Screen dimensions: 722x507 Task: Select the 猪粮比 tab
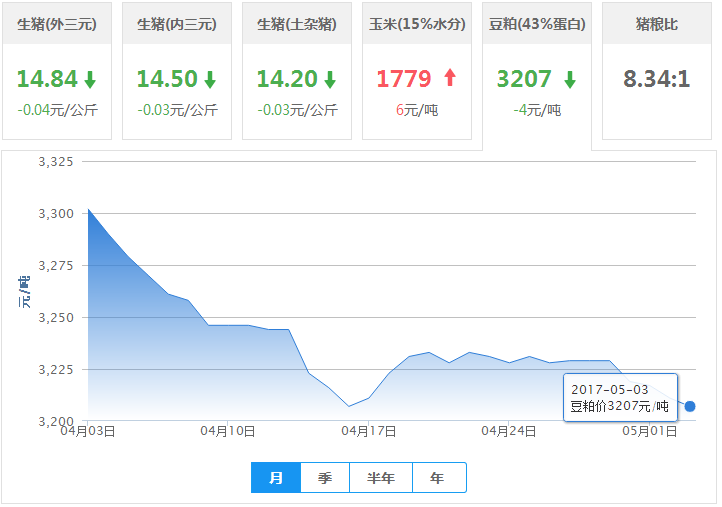[x=657, y=70]
